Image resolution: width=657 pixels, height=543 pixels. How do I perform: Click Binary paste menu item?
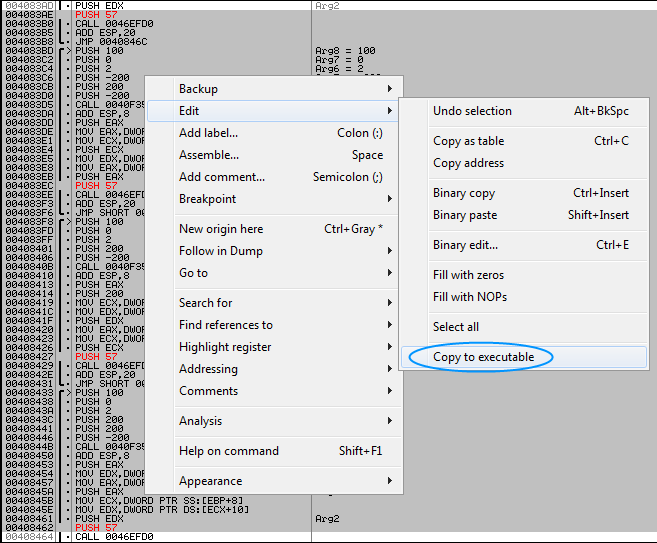[x=466, y=215]
